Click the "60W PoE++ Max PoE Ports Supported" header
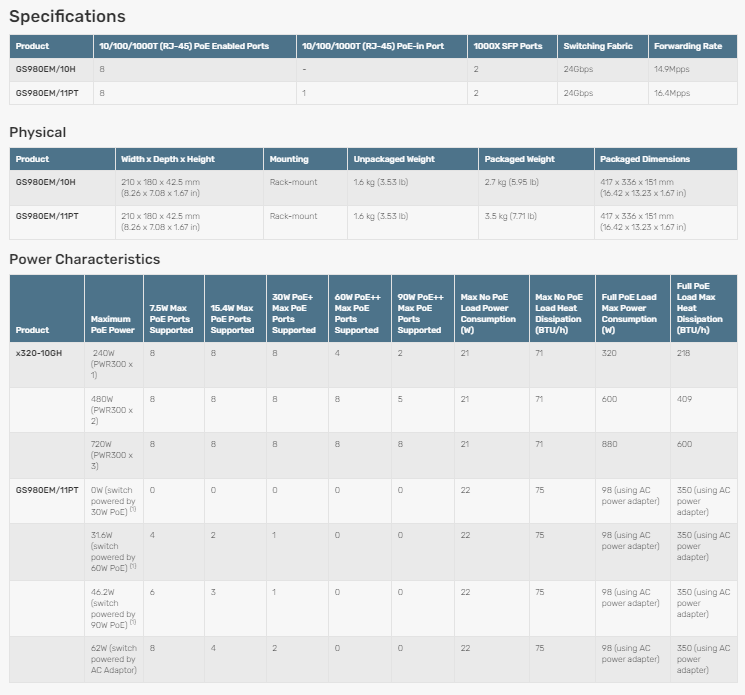Screen dimensions: 745x695 coord(360,309)
